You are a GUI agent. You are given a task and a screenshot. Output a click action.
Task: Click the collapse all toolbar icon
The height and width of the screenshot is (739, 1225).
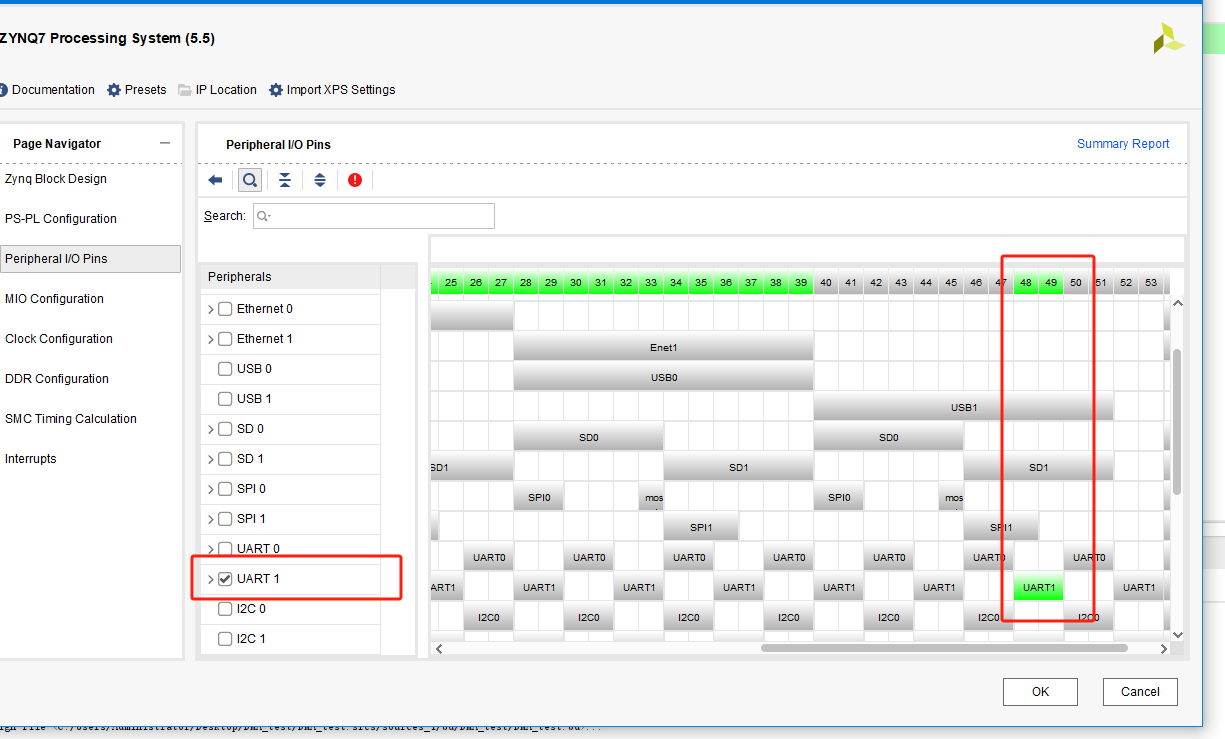(x=285, y=180)
